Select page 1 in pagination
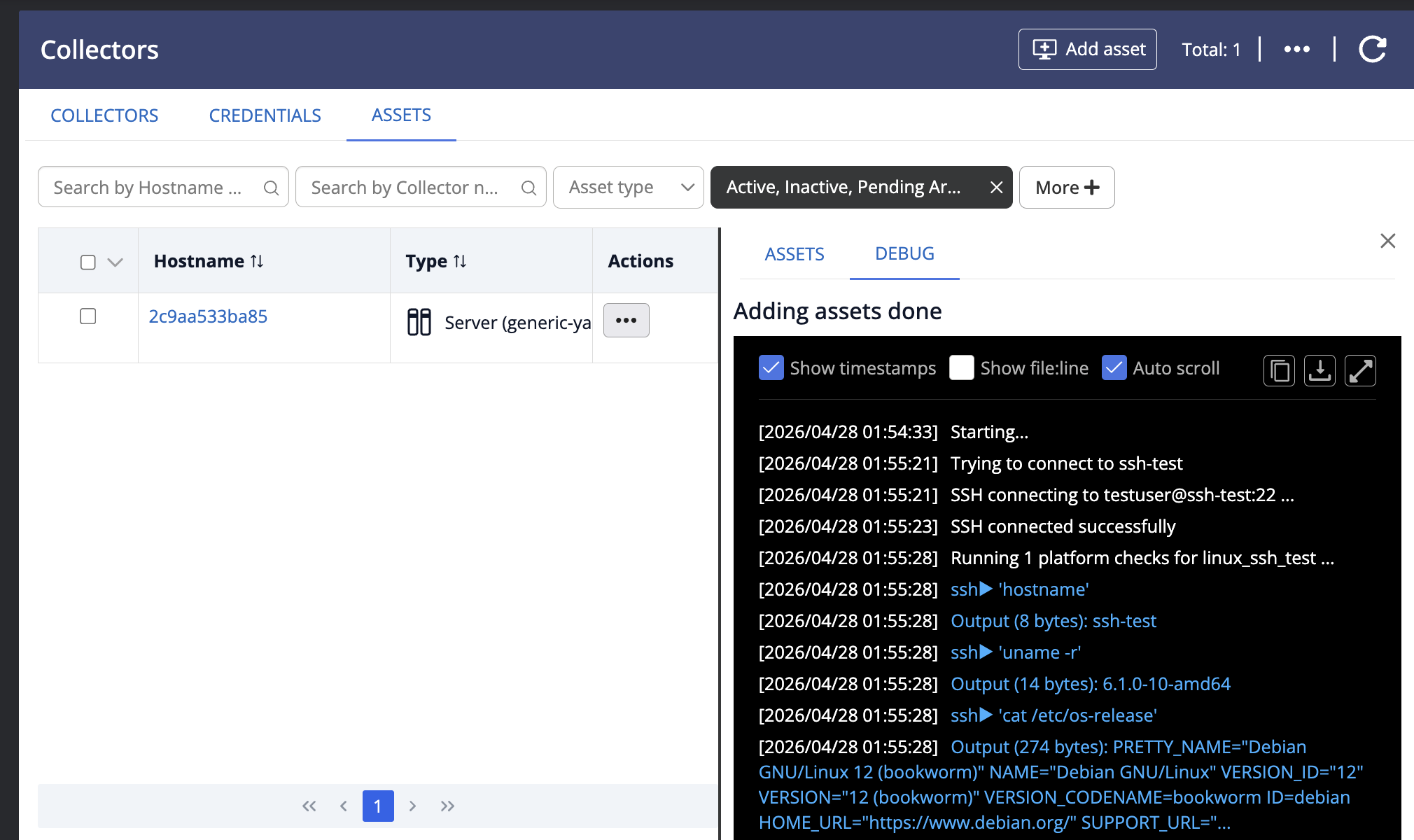Image resolution: width=1414 pixels, height=840 pixels. pyautogui.click(x=378, y=806)
